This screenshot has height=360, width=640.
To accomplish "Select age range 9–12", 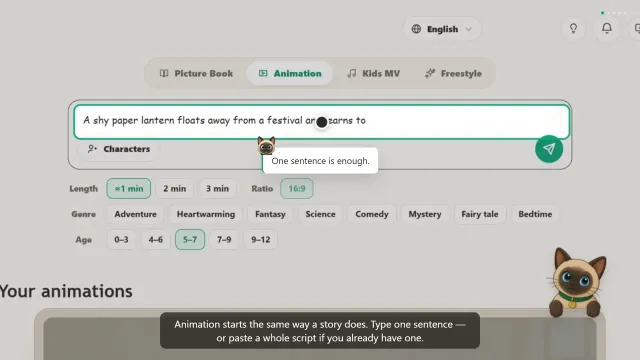I will pos(260,240).
